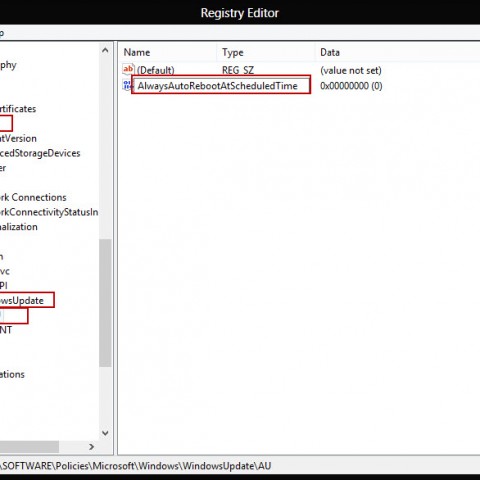Click the Data column header
The image size is (480, 480).
tap(330, 52)
